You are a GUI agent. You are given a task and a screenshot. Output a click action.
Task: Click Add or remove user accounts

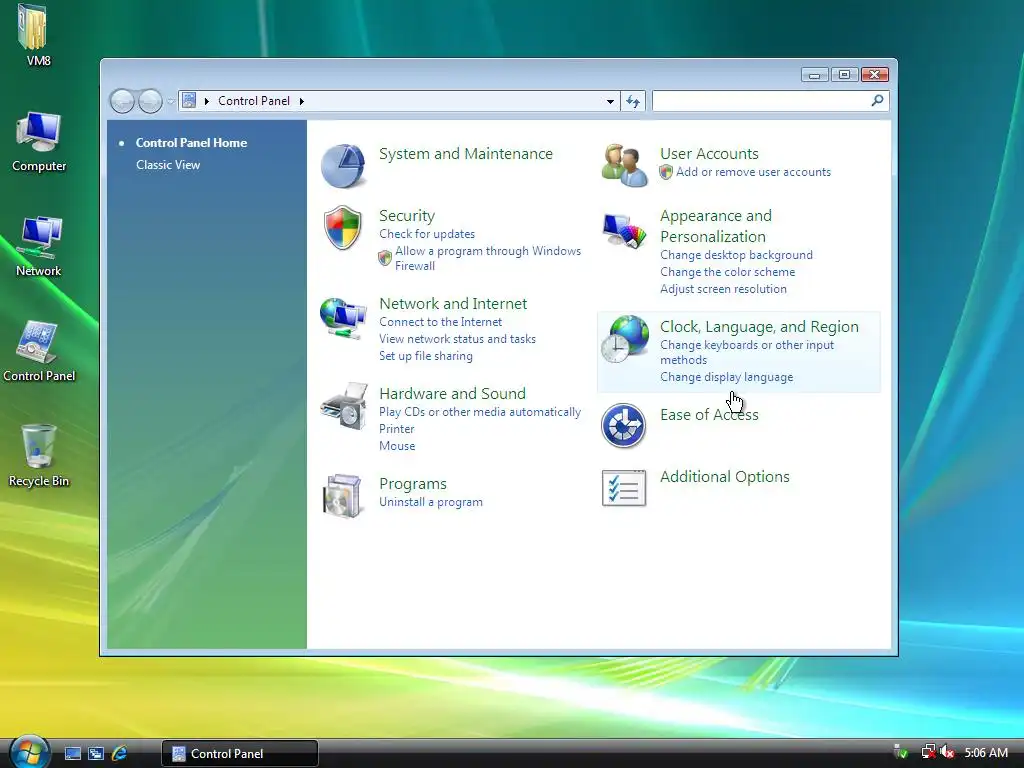(753, 172)
